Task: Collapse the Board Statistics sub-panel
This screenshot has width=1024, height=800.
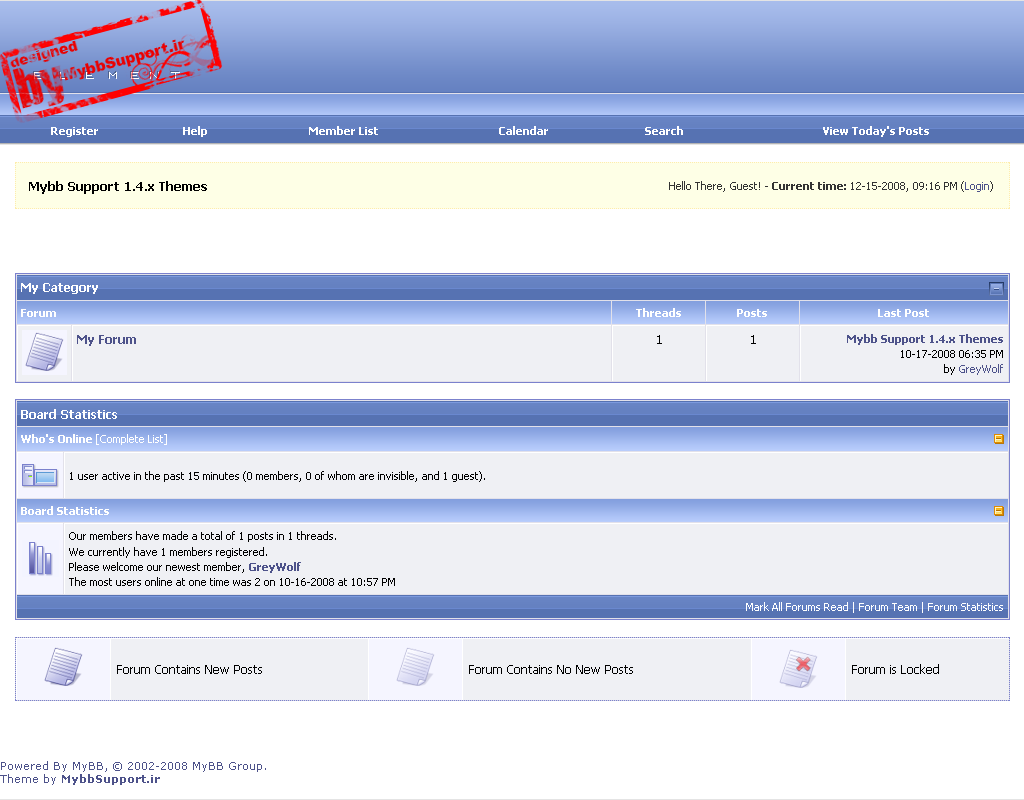Action: pos(998,511)
